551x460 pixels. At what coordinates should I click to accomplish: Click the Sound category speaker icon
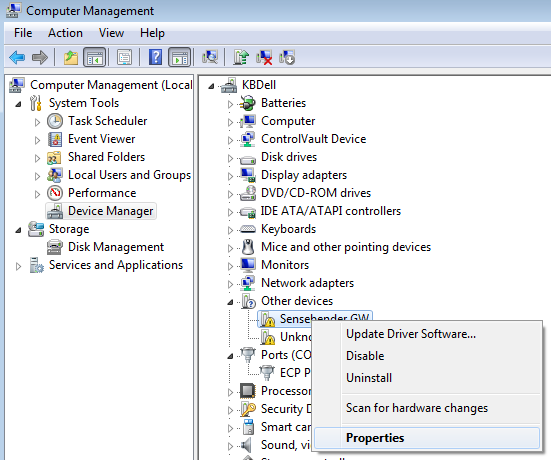pyautogui.click(x=247, y=445)
